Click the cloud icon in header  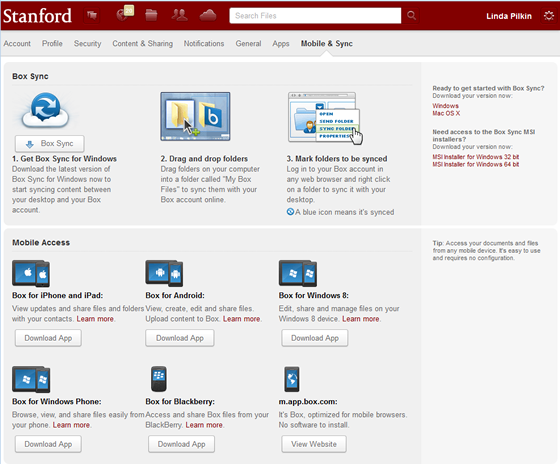point(208,15)
